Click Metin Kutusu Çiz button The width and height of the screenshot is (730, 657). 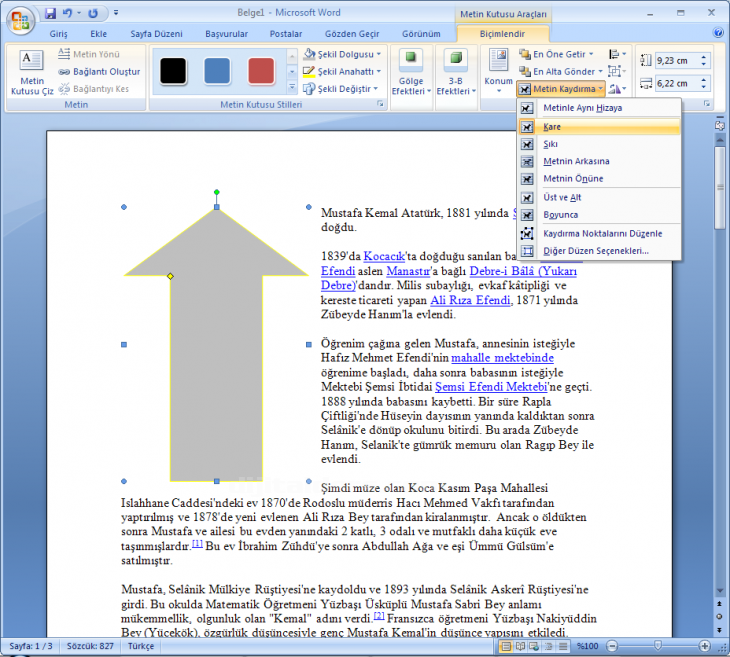tap(32, 72)
